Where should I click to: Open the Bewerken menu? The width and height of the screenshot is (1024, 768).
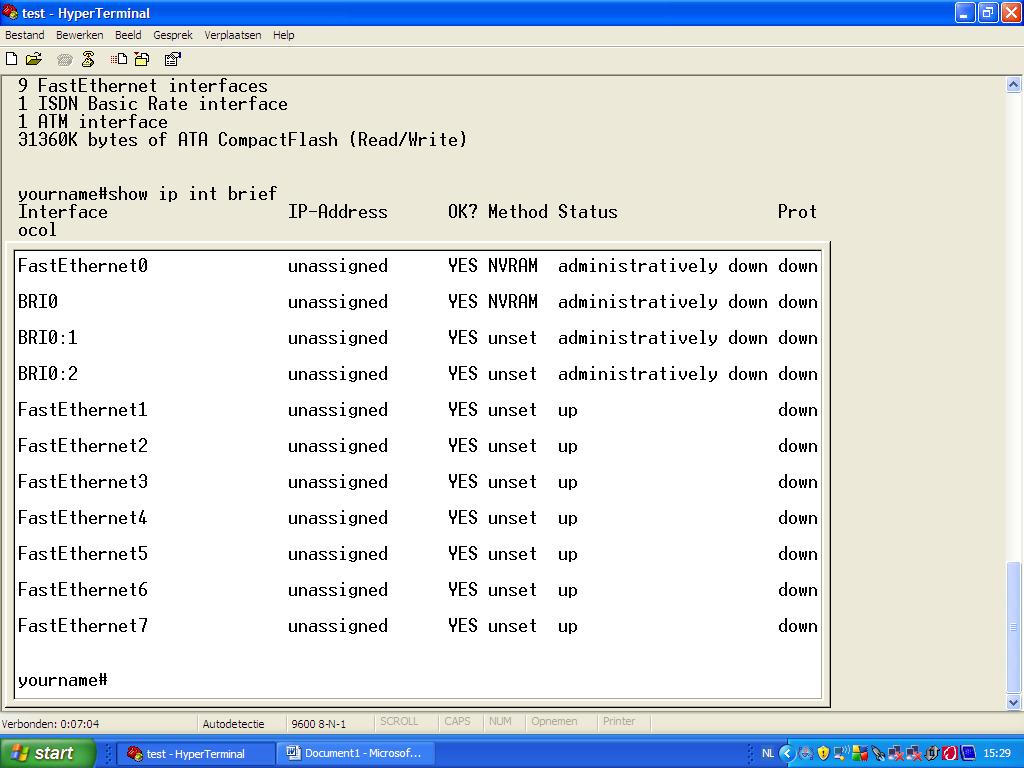click(79, 35)
